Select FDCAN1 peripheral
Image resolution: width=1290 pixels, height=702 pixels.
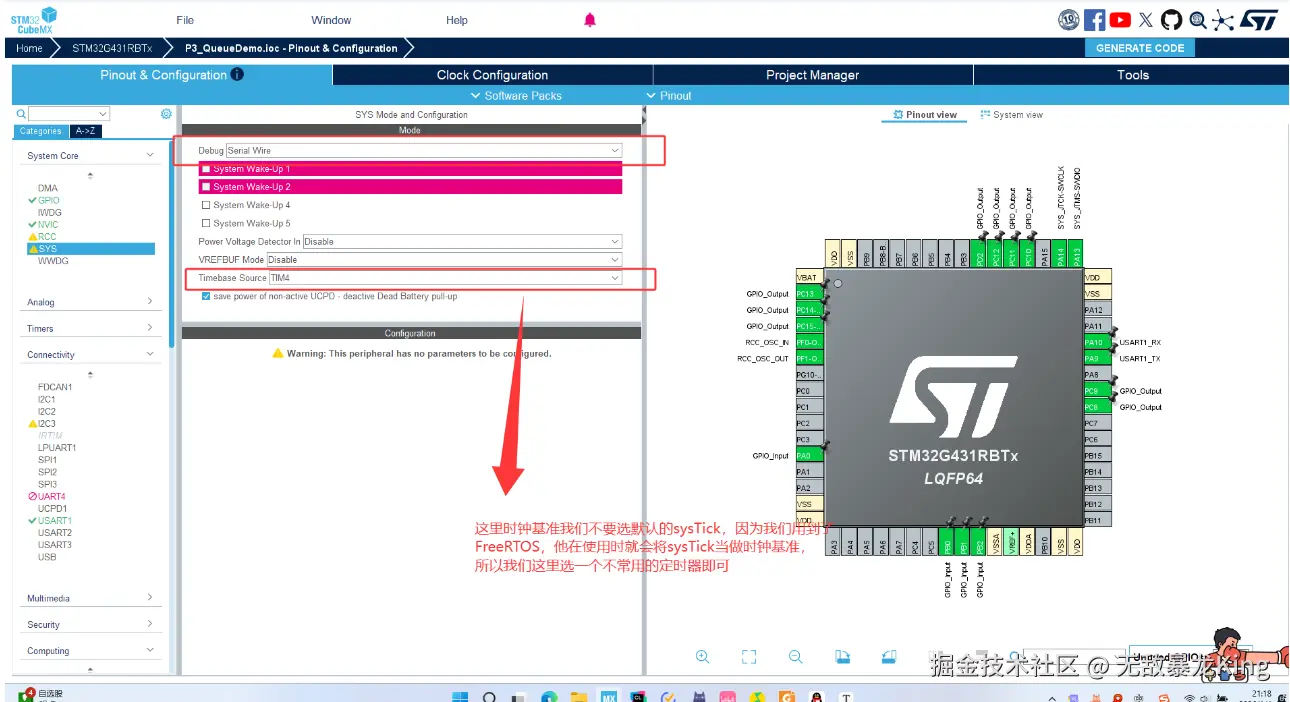(55, 387)
